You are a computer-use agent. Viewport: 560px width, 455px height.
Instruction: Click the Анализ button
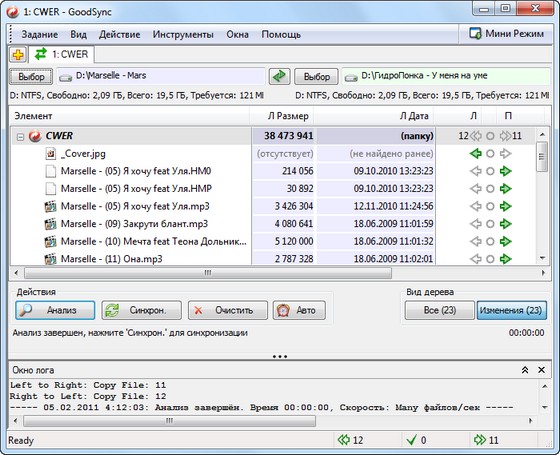pyautogui.click(x=55, y=310)
